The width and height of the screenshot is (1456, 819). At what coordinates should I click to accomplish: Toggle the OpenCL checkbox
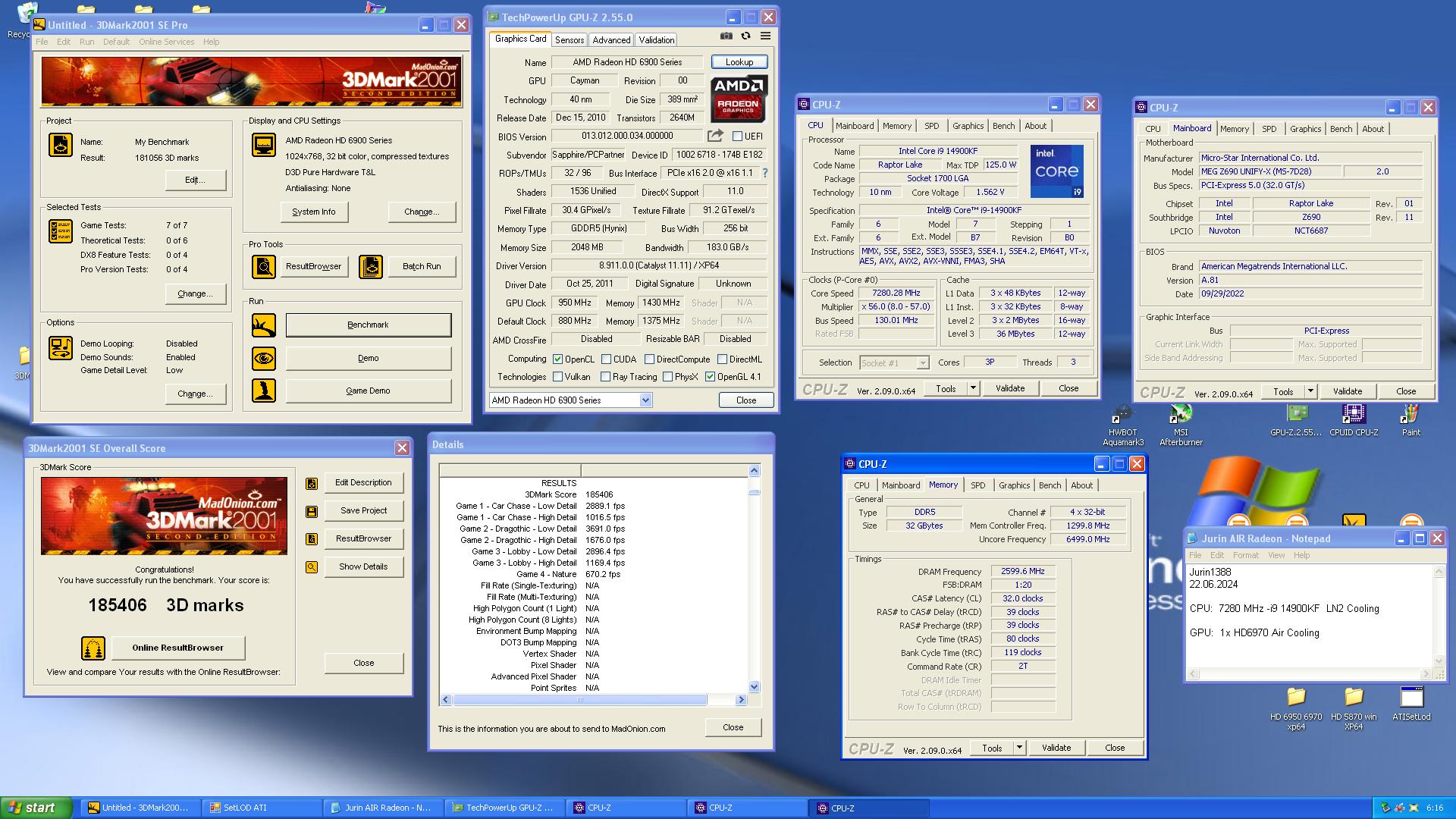point(558,359)
